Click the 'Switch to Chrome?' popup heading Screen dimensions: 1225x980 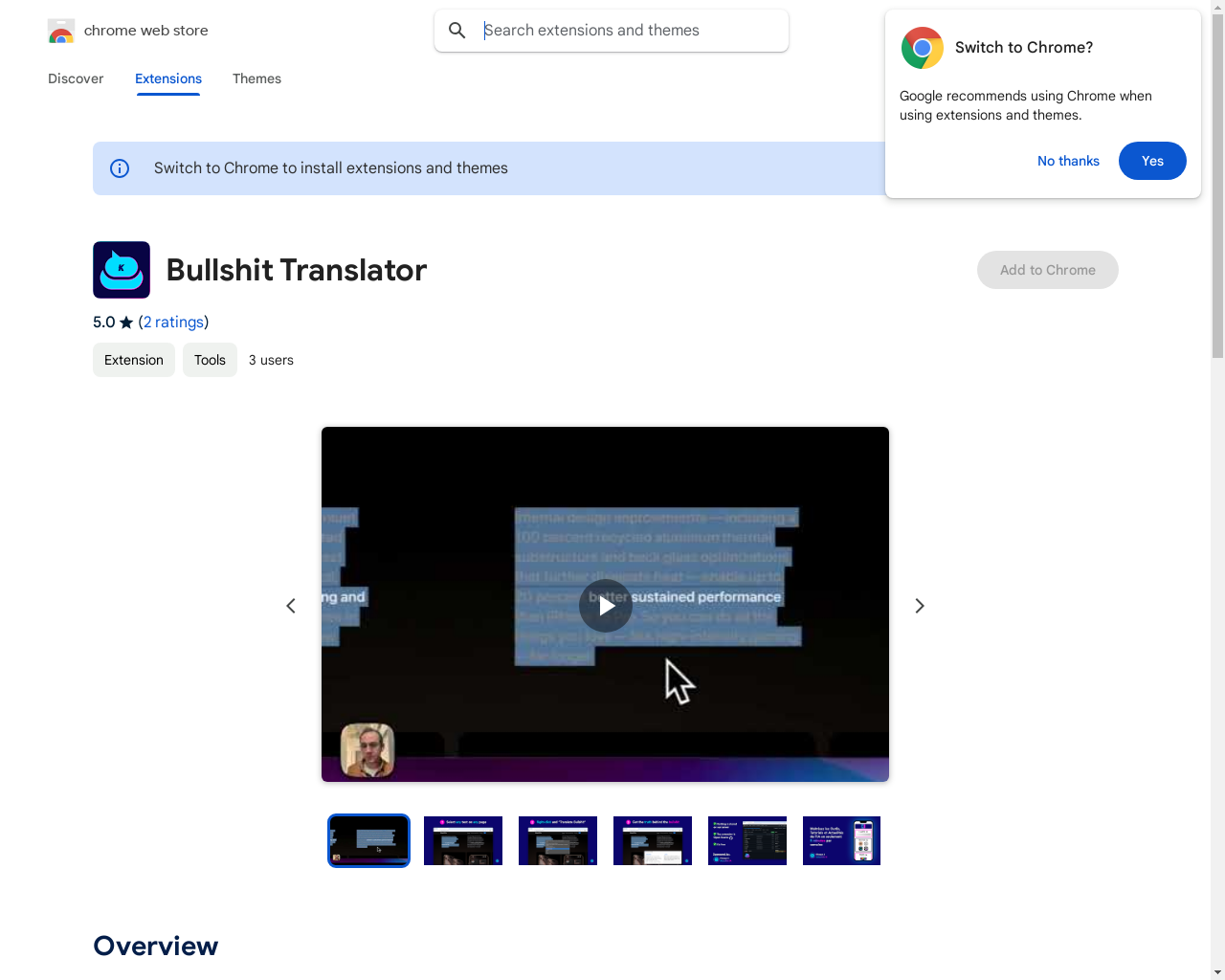click(1024, 48)
